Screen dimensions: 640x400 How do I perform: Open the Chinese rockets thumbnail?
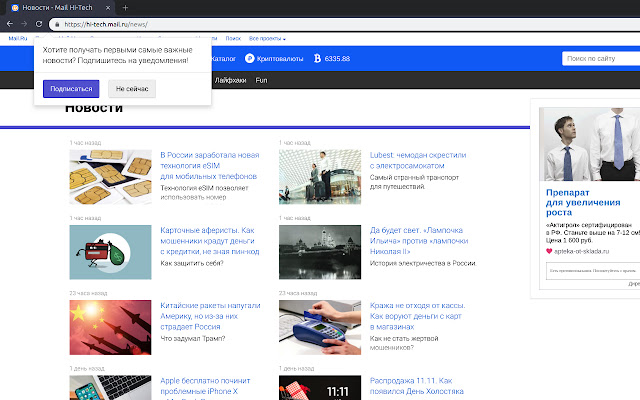point(110,327)
